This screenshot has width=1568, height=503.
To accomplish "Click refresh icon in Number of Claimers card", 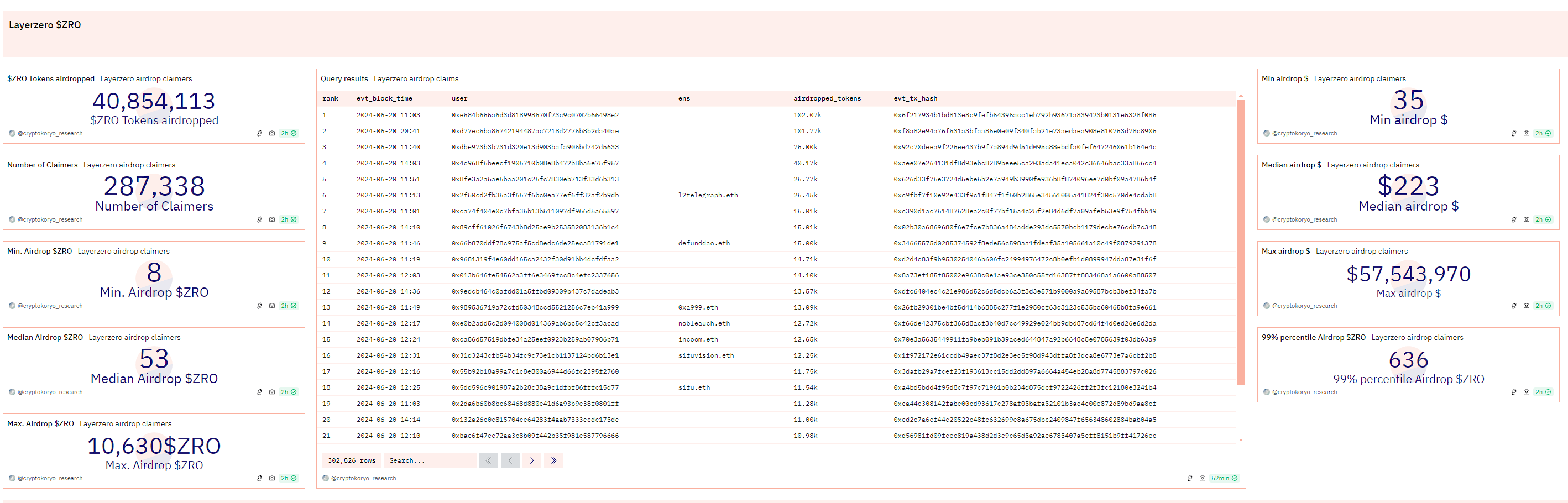I will [259, 219].
